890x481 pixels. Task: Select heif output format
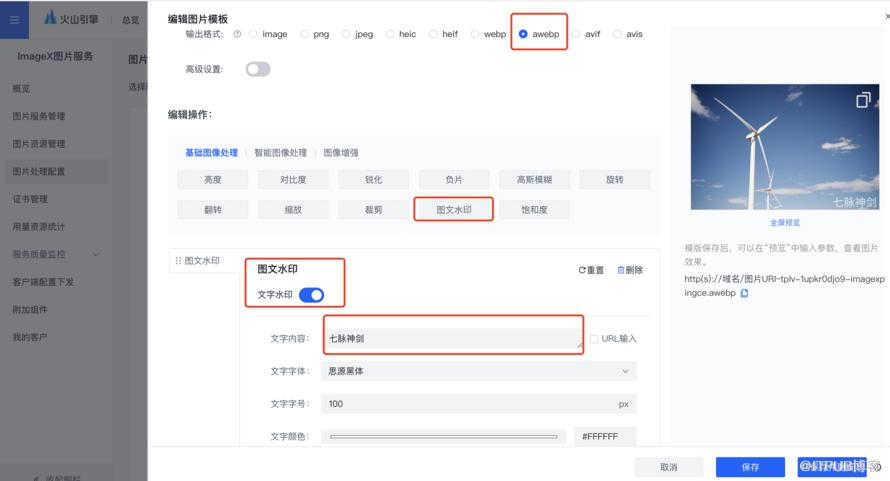pyautogui.click(x=433, y=34)
